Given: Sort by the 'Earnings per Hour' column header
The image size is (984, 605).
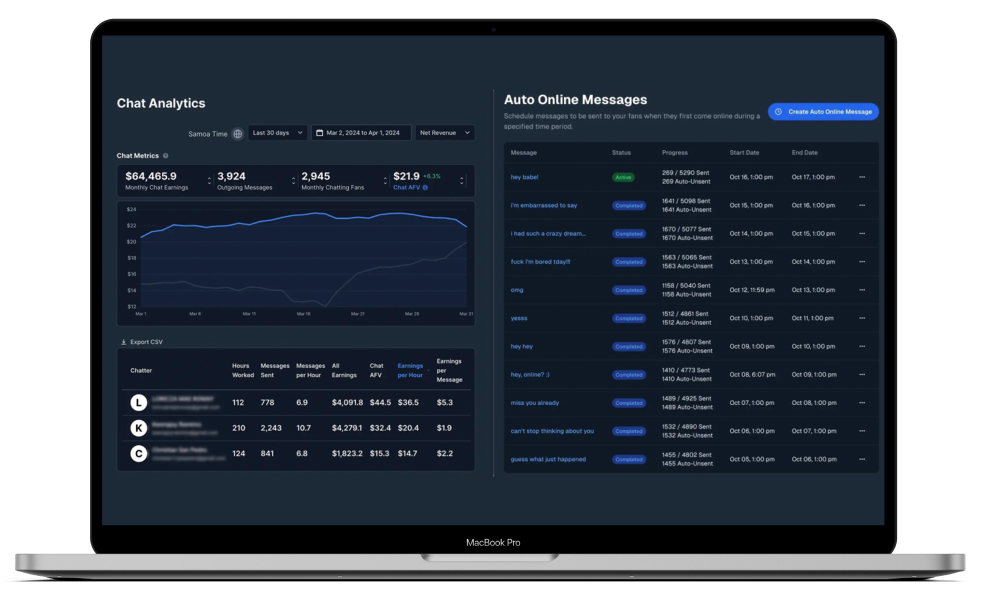Looking at the screenshot, I should coord(410,371).
